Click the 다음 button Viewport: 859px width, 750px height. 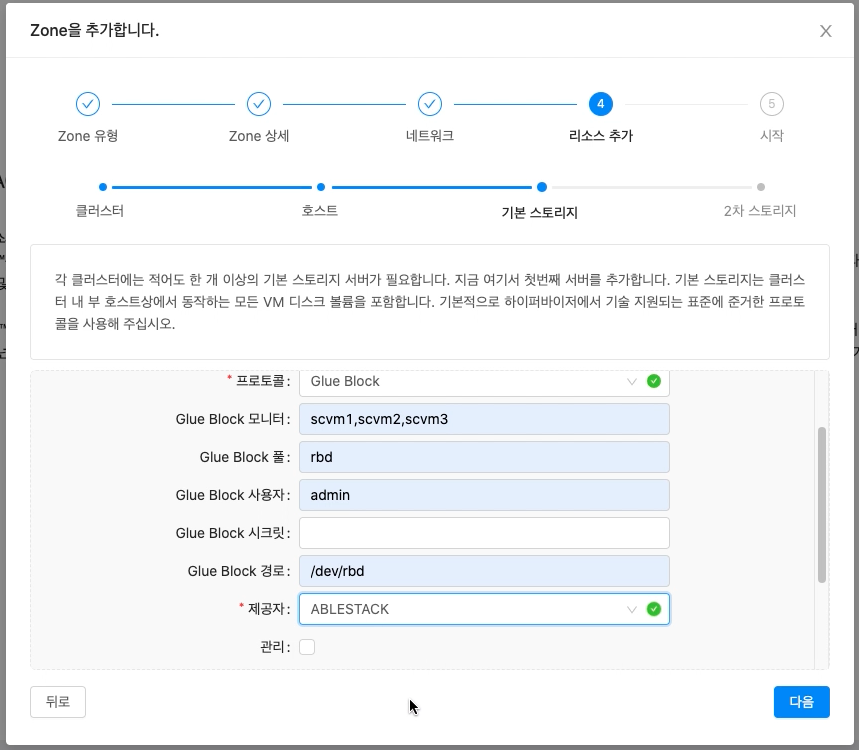pos(801,701)
